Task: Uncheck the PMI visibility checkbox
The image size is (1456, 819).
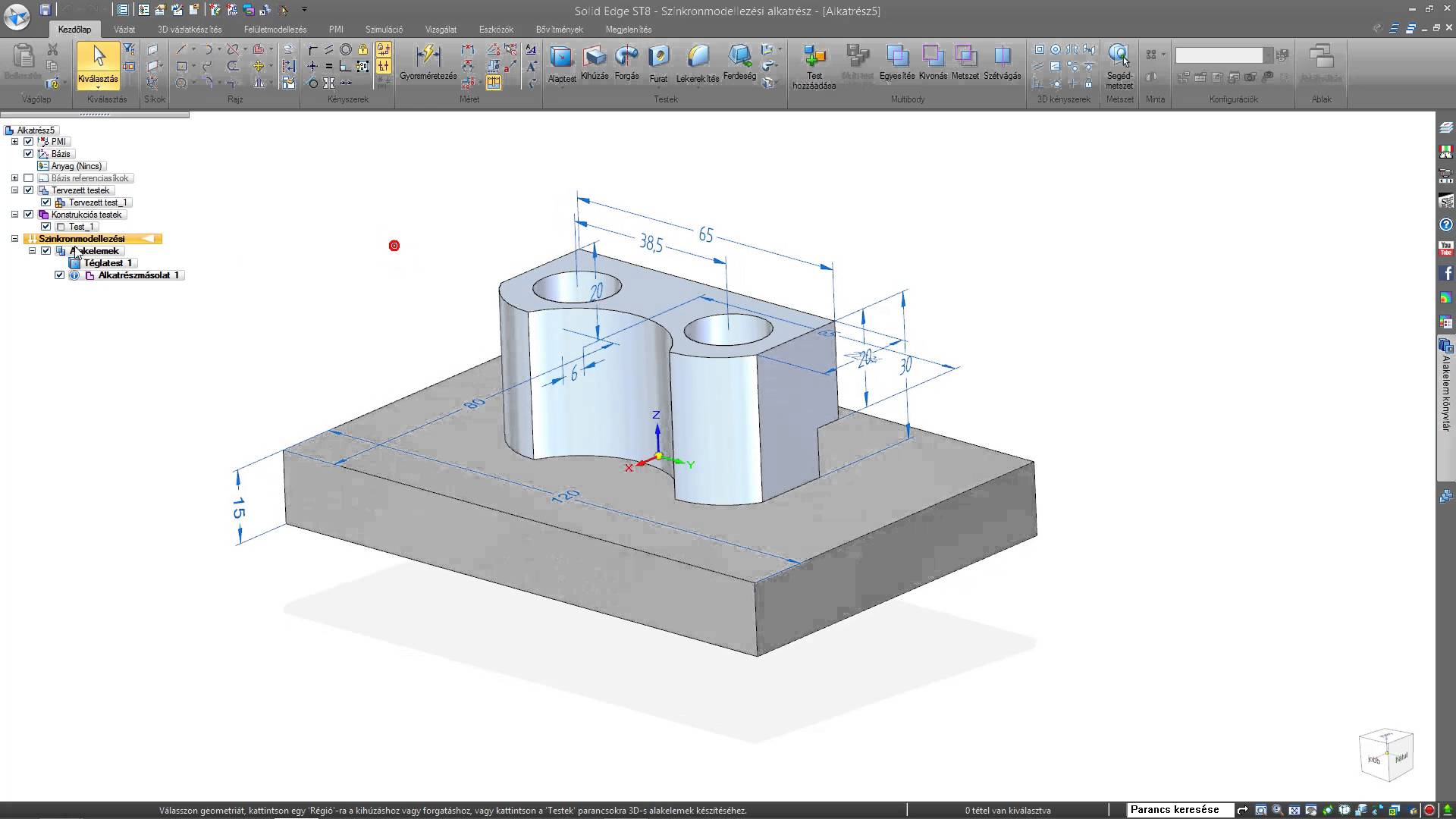Action: coord(29,142)
